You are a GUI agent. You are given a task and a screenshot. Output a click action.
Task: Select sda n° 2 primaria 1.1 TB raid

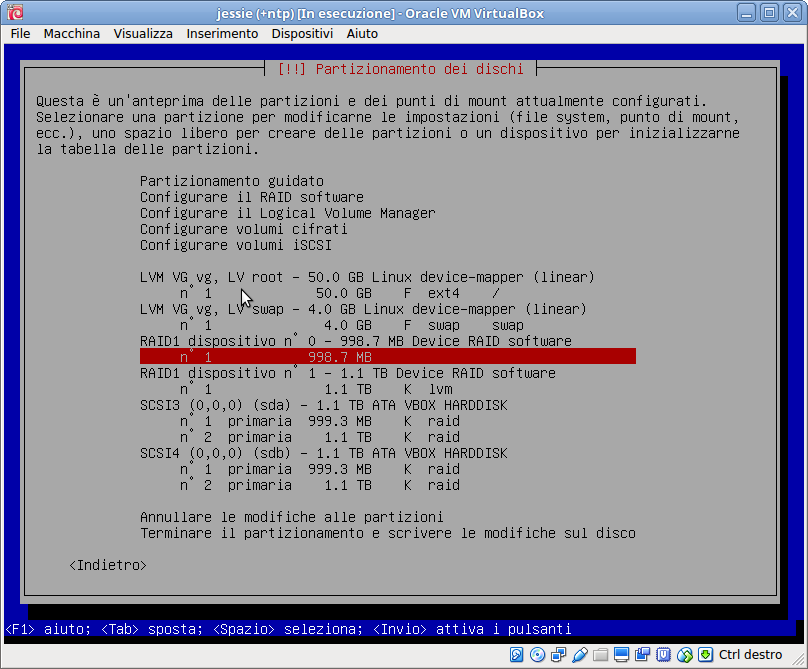click(319, 437)
